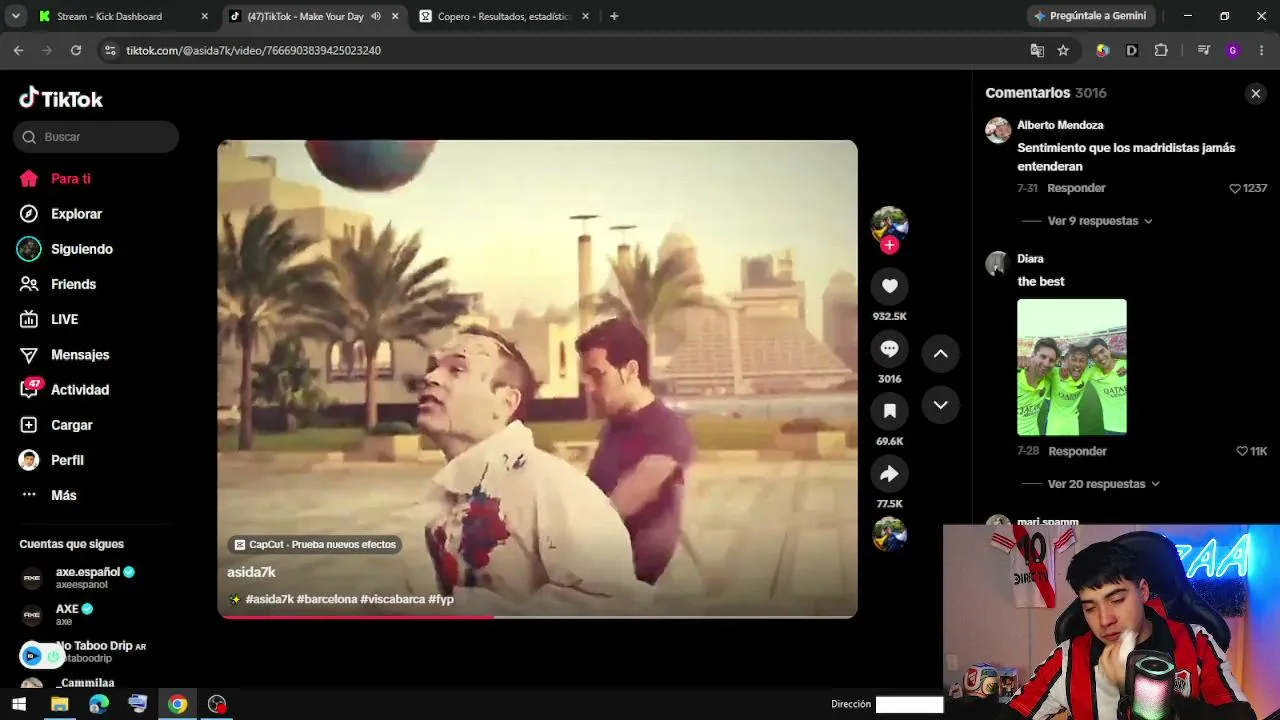Close the Comentarios panel
Screen dimensions: 1280x720
point(1255,93)
